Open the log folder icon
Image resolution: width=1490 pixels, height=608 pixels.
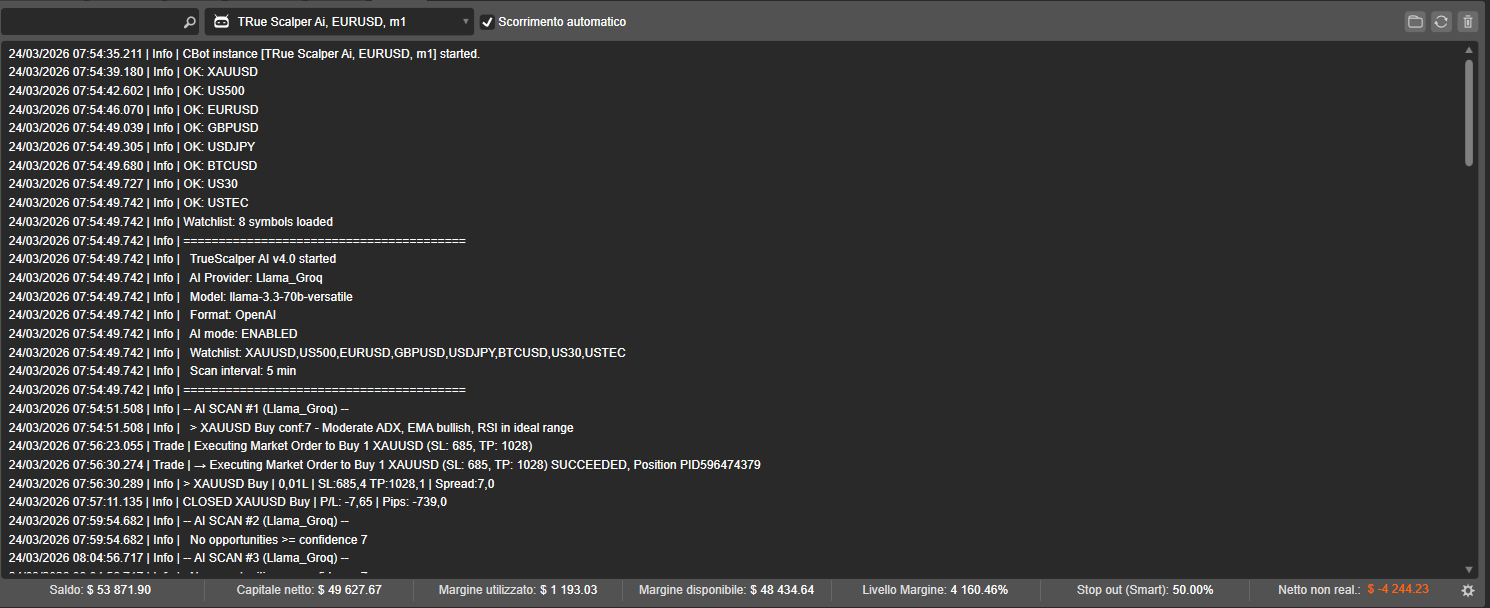click(x=1415, y=22)
